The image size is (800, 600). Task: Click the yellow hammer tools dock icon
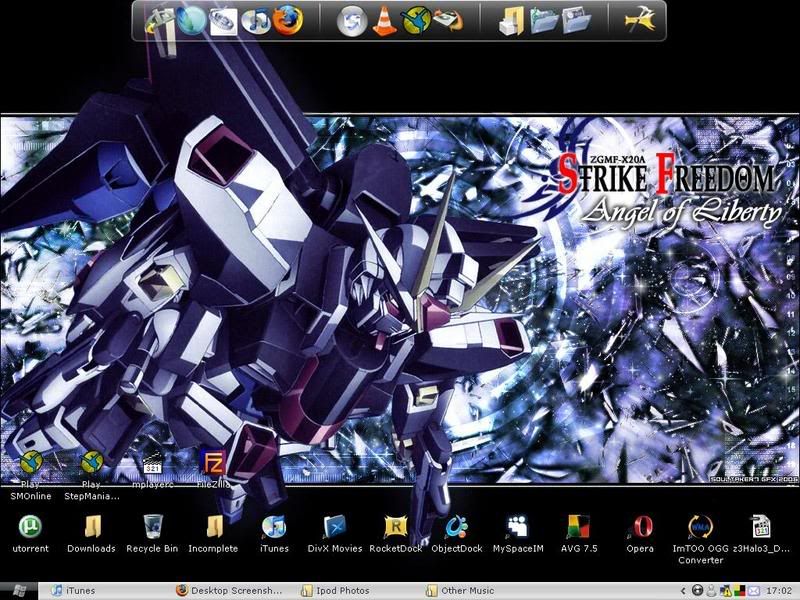(640, 19)
